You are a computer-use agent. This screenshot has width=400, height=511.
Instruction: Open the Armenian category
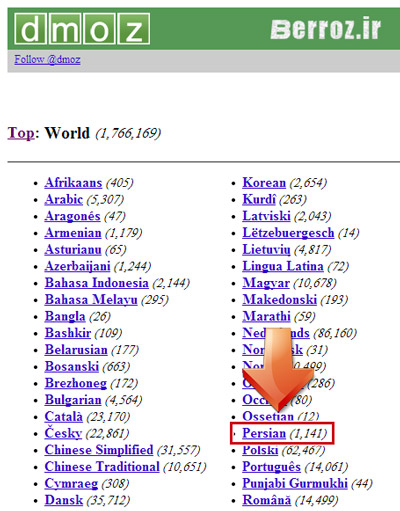(x=73, y=233)
